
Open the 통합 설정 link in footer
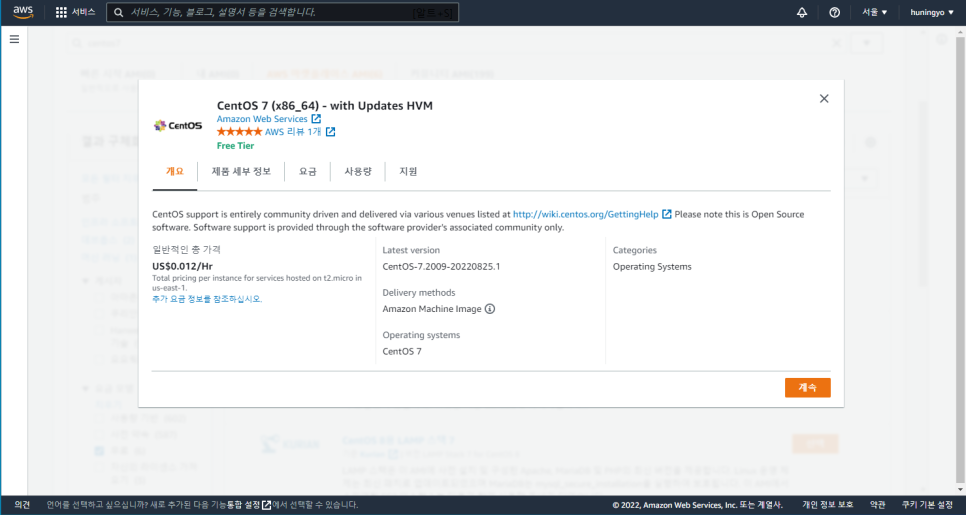click(x=243, y=505)
